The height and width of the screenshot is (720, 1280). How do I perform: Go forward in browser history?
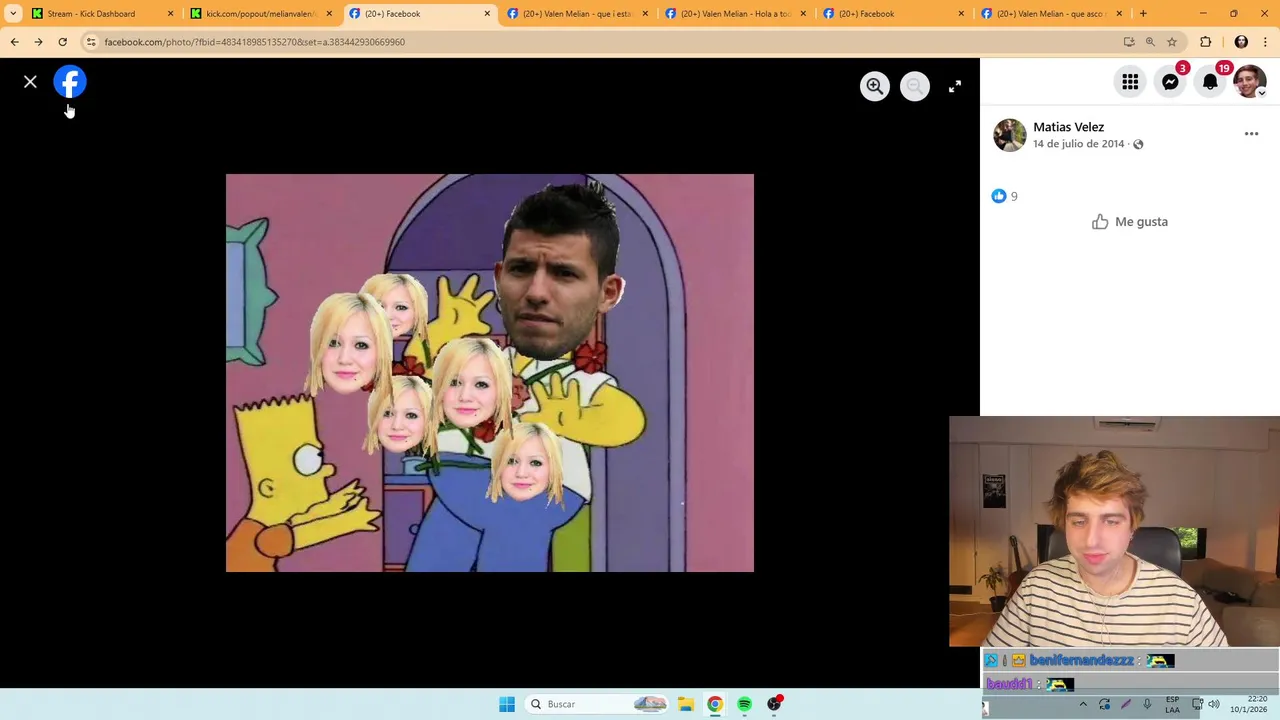[38, 42]
